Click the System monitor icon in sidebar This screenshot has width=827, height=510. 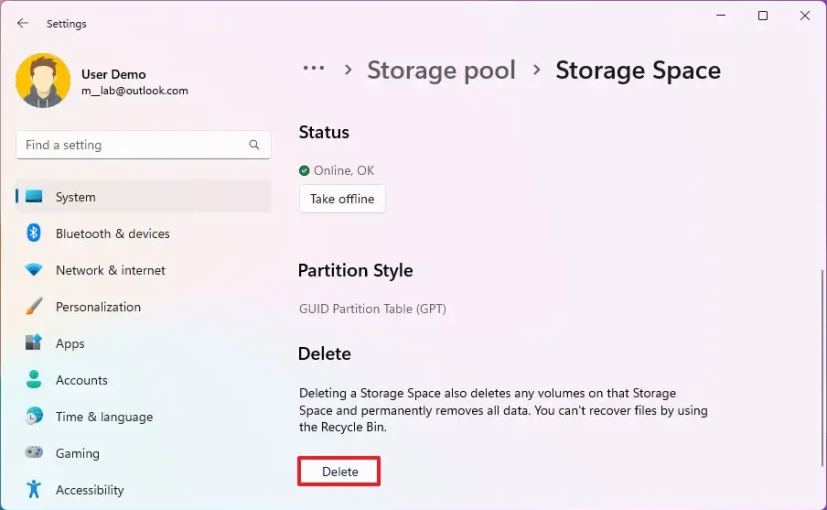click(35, 197)
